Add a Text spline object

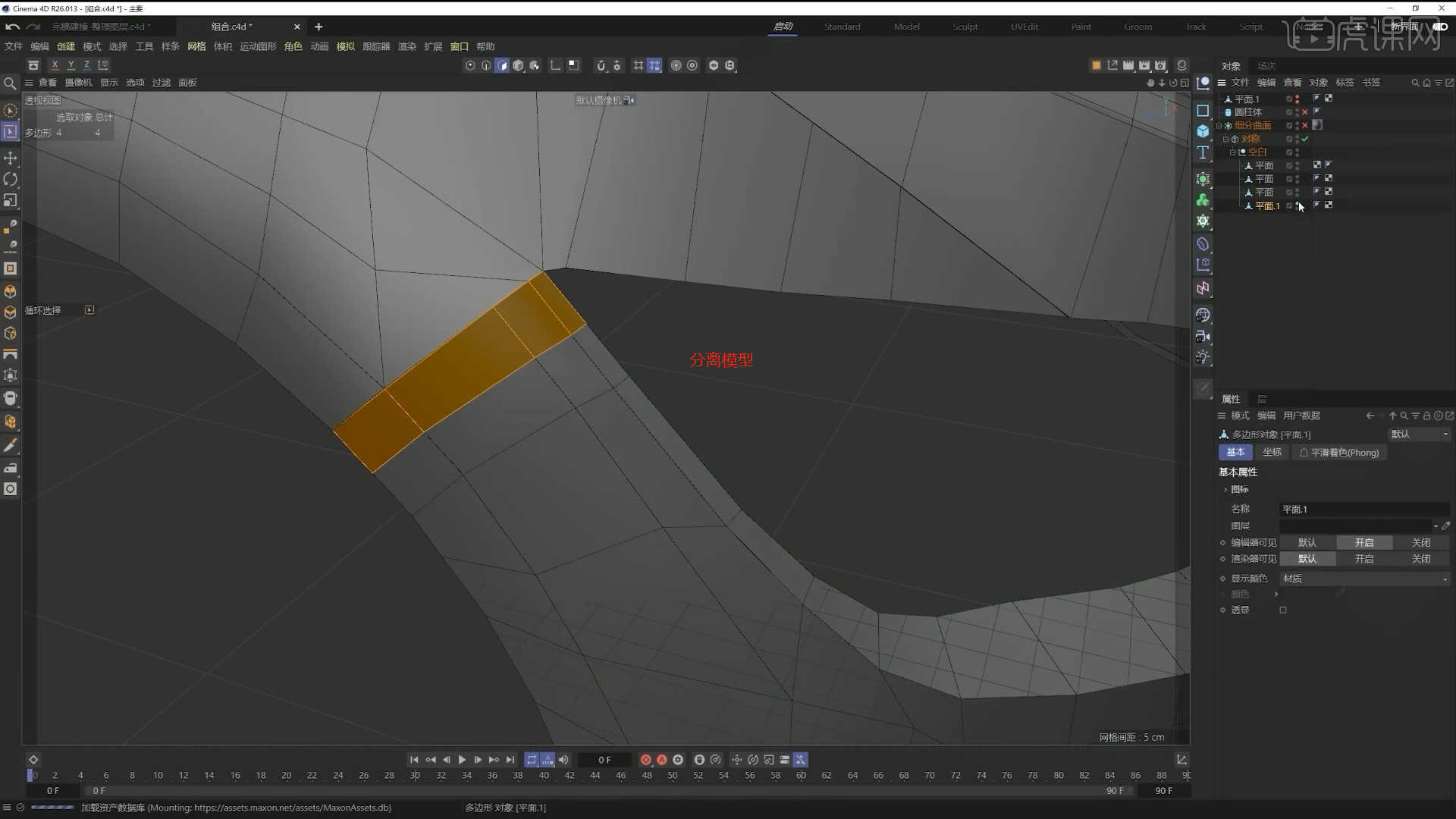point(1203,152)
